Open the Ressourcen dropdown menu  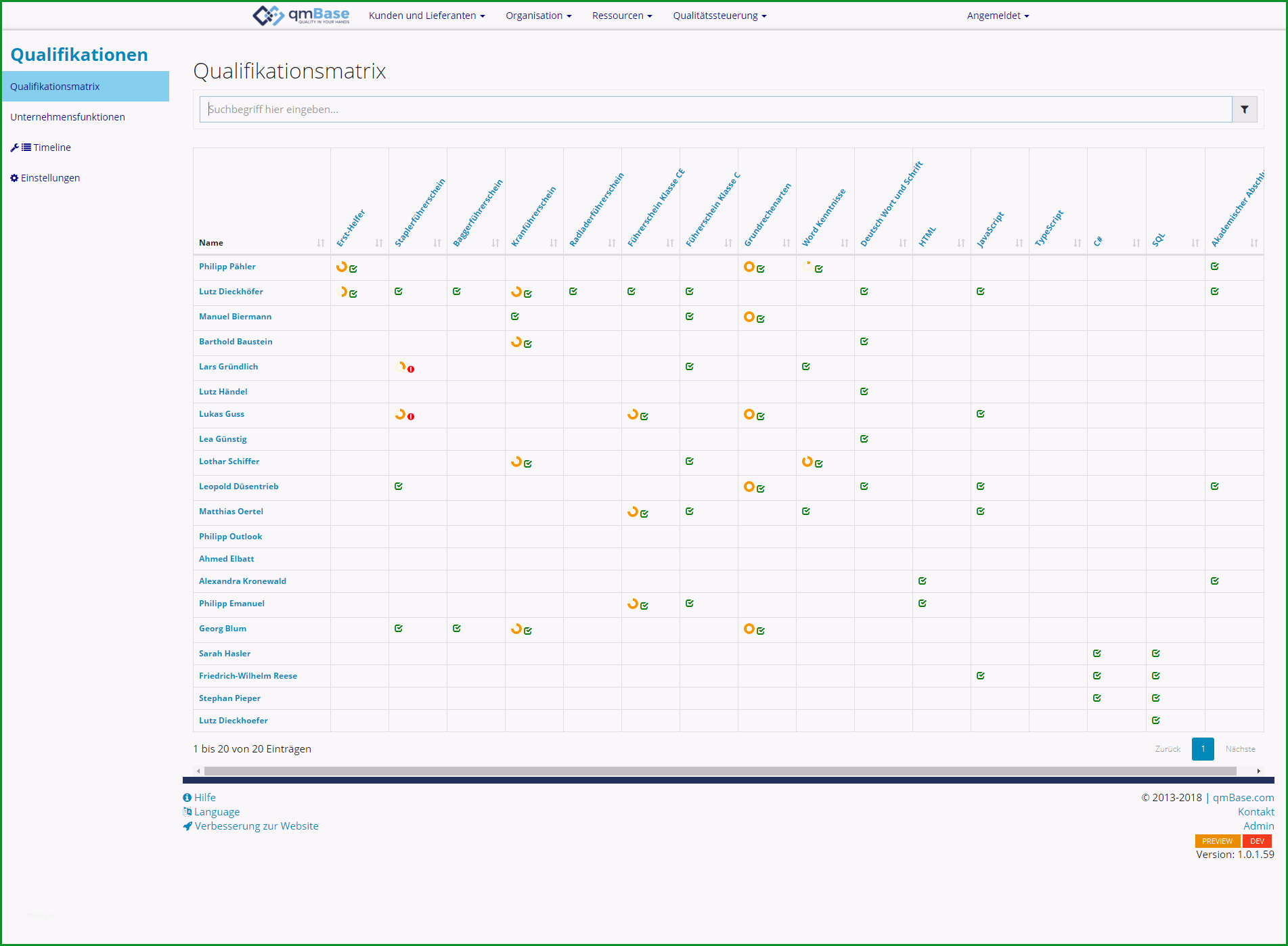coord(622,16)
